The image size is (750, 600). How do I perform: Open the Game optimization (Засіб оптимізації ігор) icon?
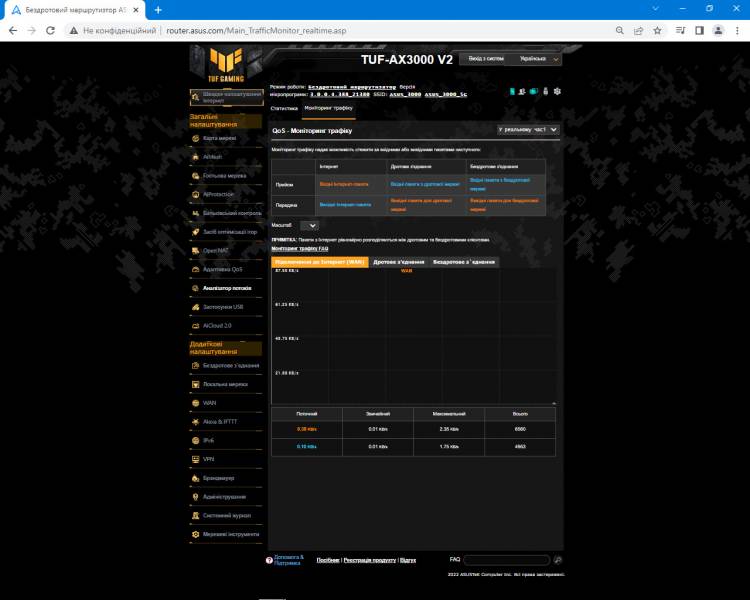pos(195,232)
